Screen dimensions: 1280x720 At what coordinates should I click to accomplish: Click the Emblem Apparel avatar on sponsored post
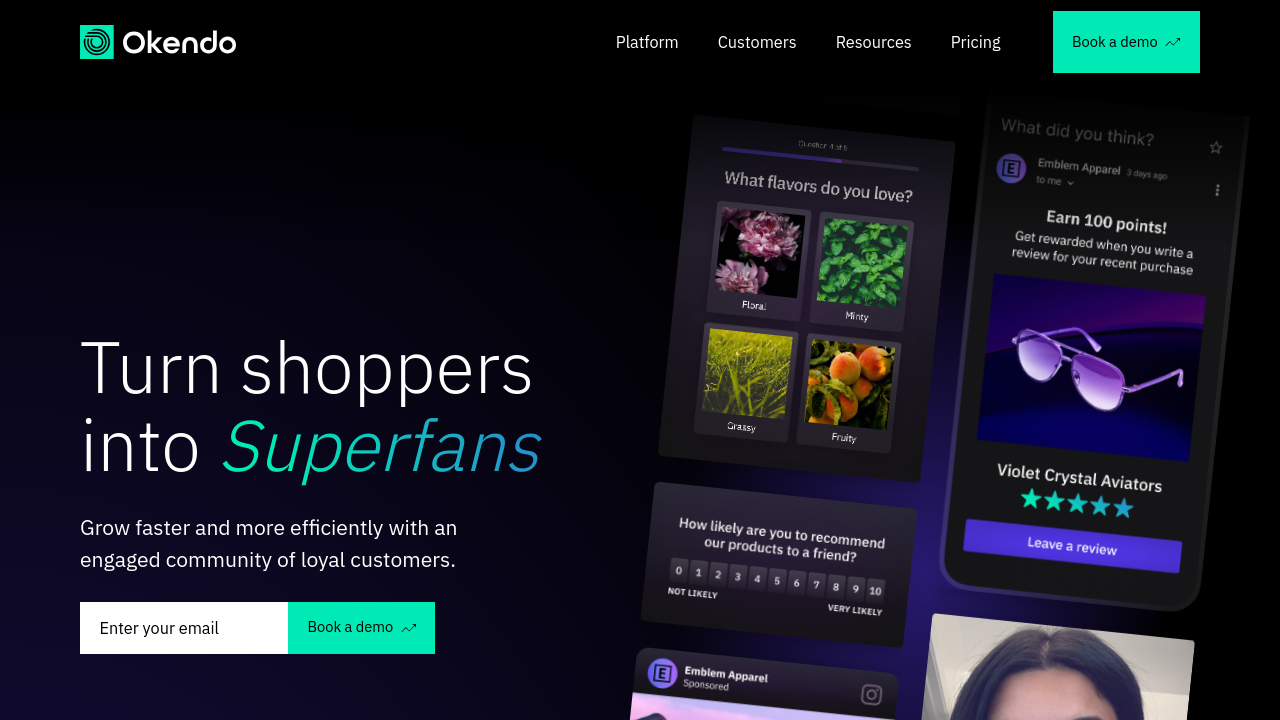click(x=662, y=673)
